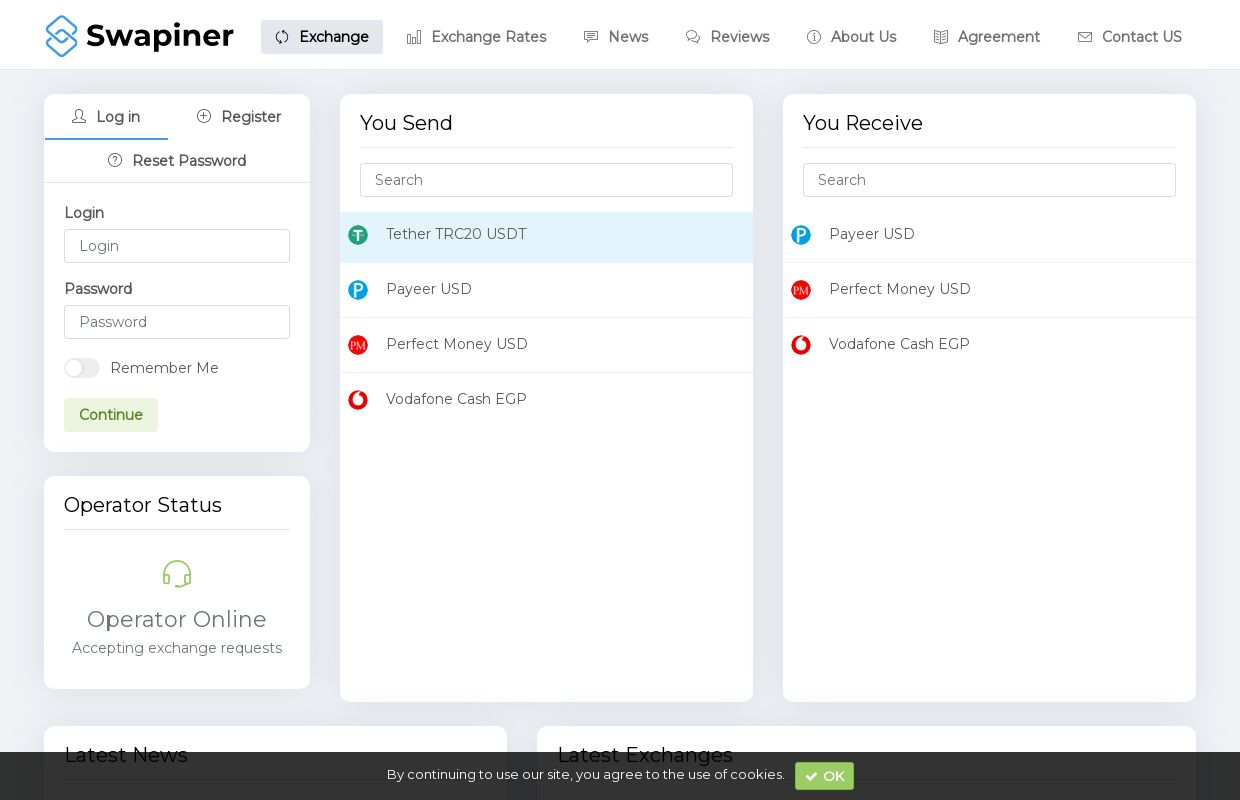Select Payeer USD under You Receive
Image resolution: width=1240 pixels, height=800 pixels.
989,235
